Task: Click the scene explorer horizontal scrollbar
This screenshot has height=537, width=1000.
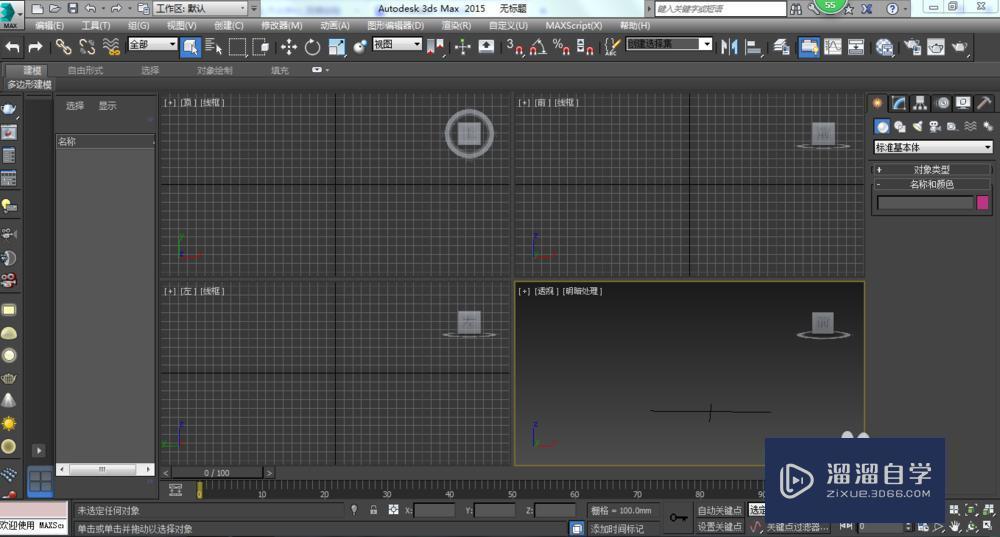Action: click(105, 469)
